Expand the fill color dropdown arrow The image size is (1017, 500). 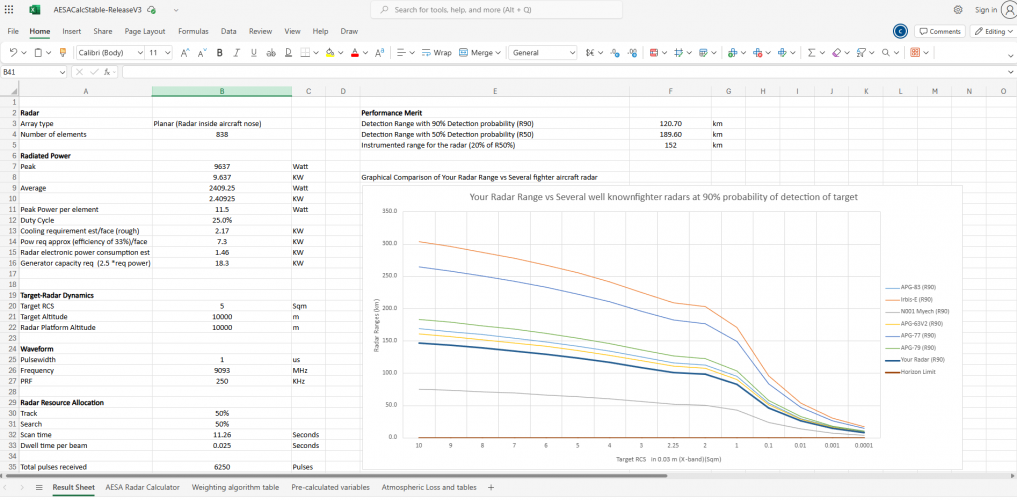pos(341,53)
